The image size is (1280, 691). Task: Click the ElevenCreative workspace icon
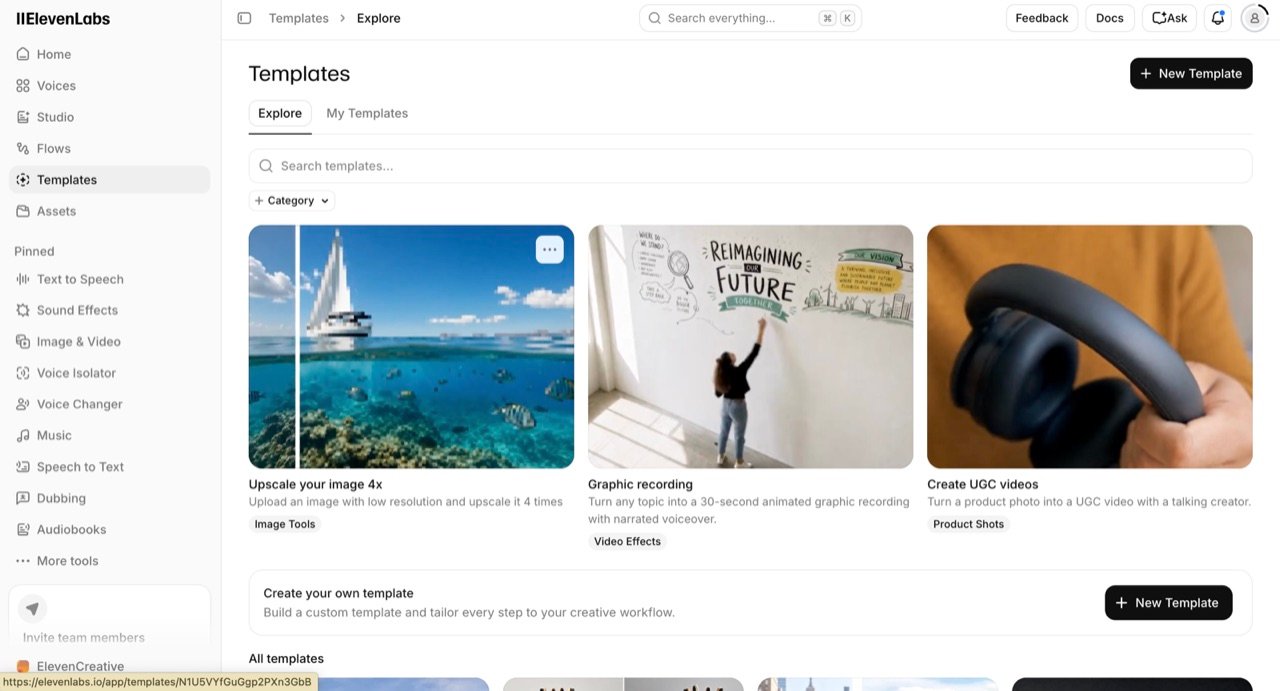[23, 667]
